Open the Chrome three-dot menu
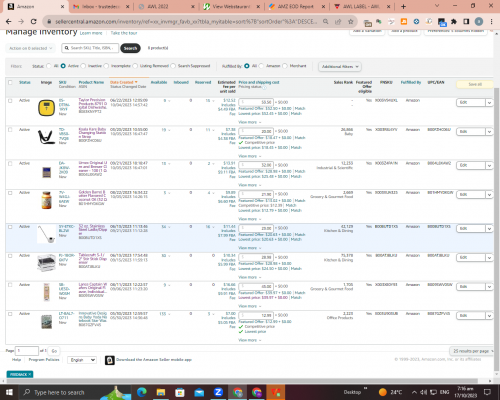This screenshot has height=400, width=500. [491, 21]
